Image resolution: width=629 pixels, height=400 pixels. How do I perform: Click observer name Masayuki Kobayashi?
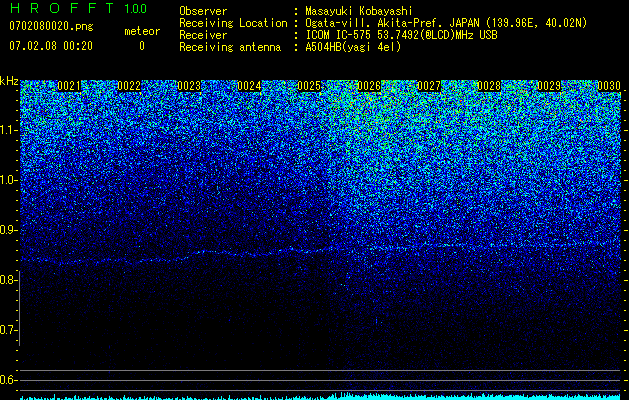tap(359, 11)
